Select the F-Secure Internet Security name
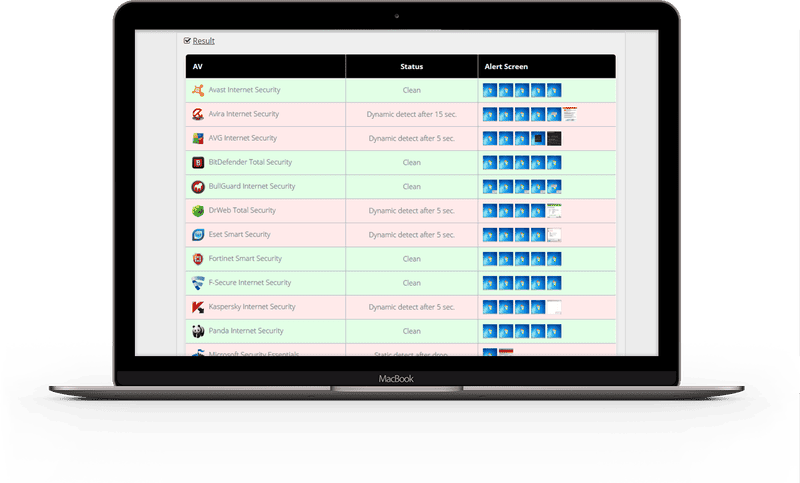 (250, 283)
